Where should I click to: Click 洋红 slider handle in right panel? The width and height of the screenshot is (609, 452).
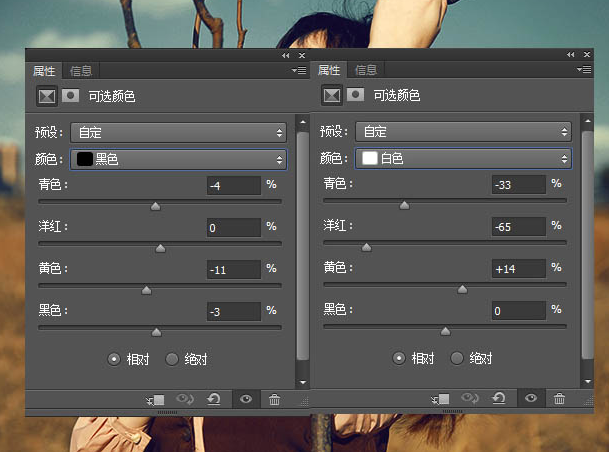[366, 247]
